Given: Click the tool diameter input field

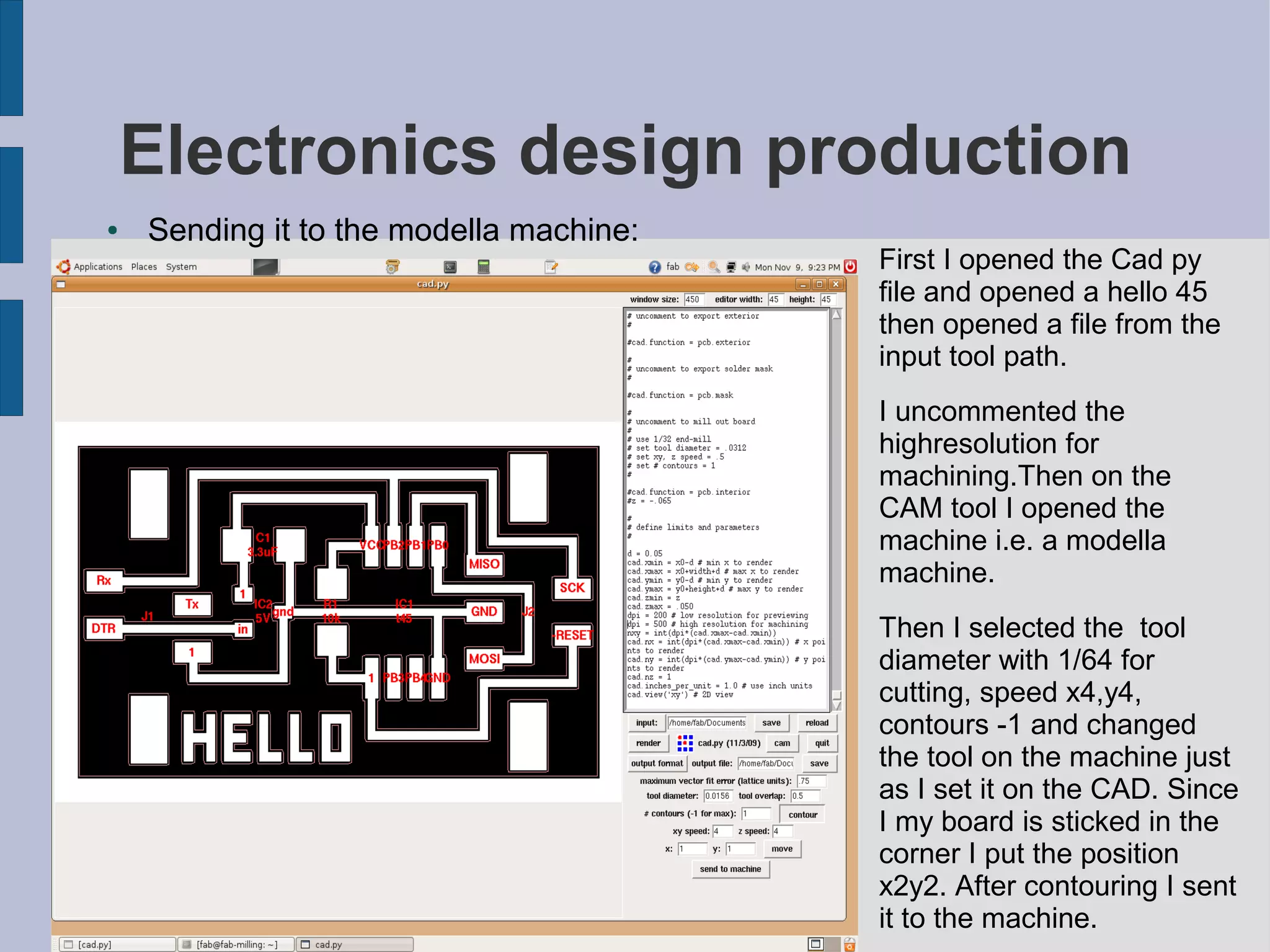Looking at the screenshot, I should point(717,796).
